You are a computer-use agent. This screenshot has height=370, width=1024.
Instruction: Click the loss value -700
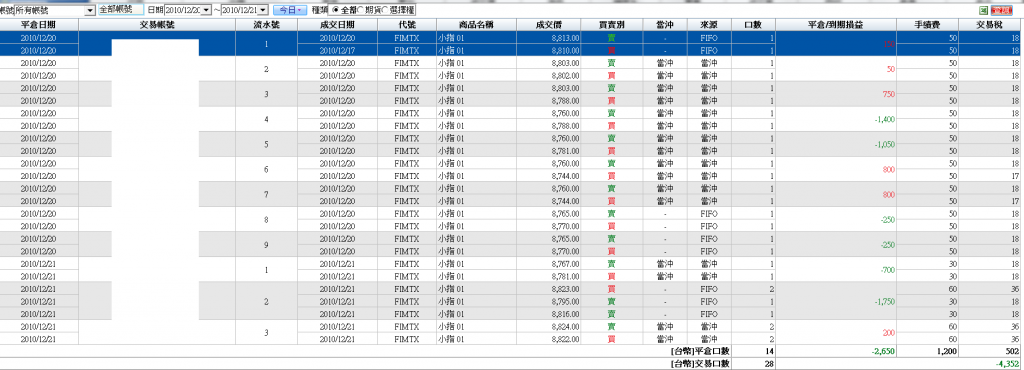click(887, 270)
